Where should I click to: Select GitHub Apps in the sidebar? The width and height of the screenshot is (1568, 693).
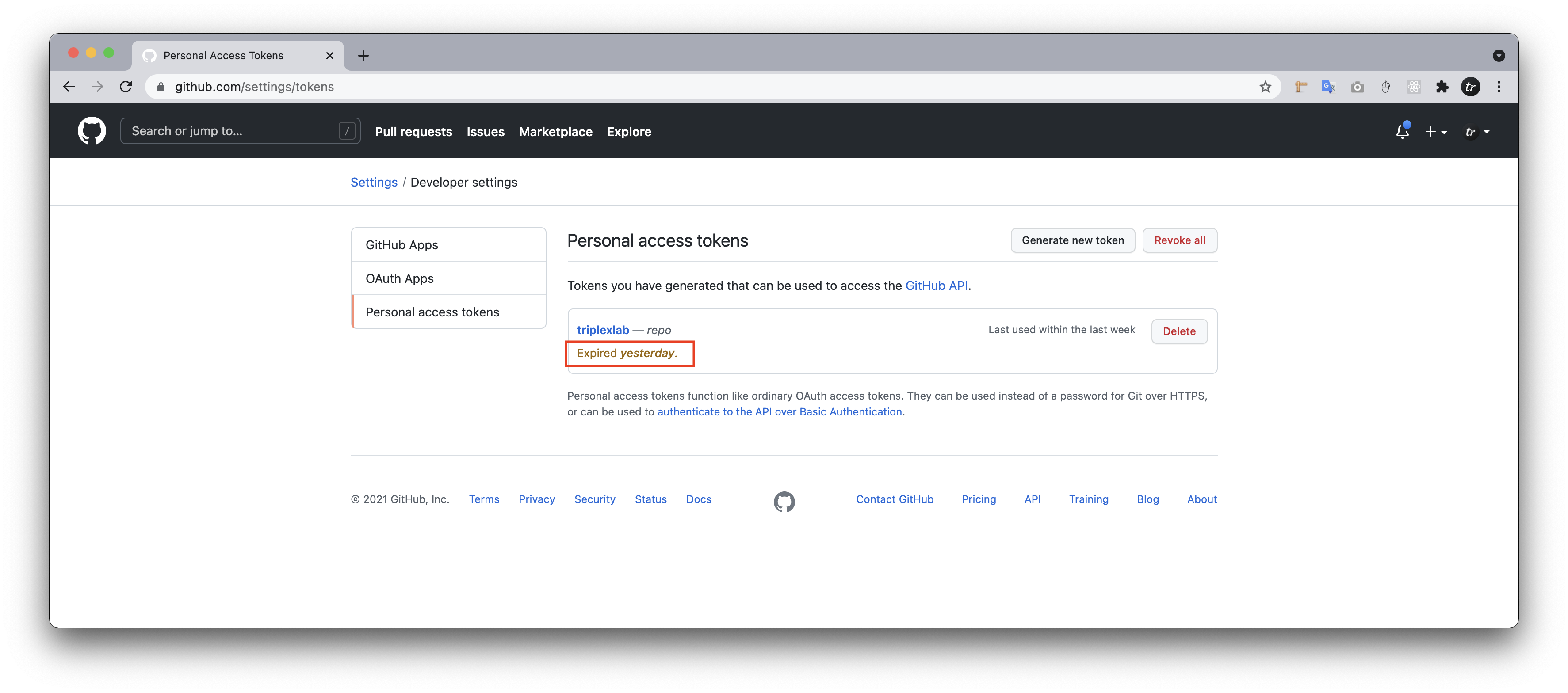[402, 244]
